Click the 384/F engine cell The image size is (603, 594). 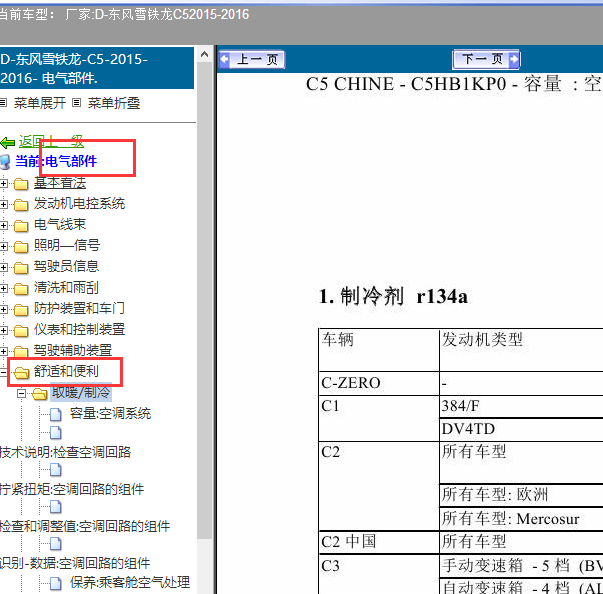[x=521, y=406]
